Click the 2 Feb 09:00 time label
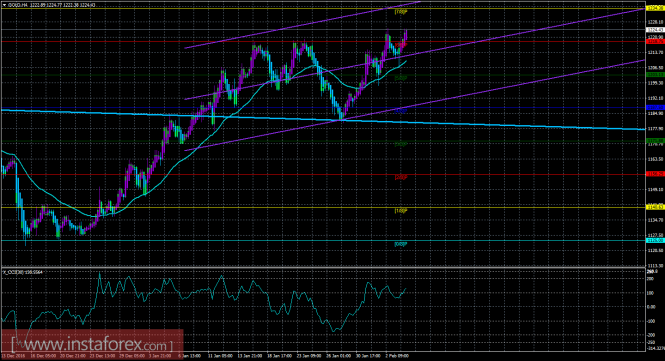 point(397,356)
